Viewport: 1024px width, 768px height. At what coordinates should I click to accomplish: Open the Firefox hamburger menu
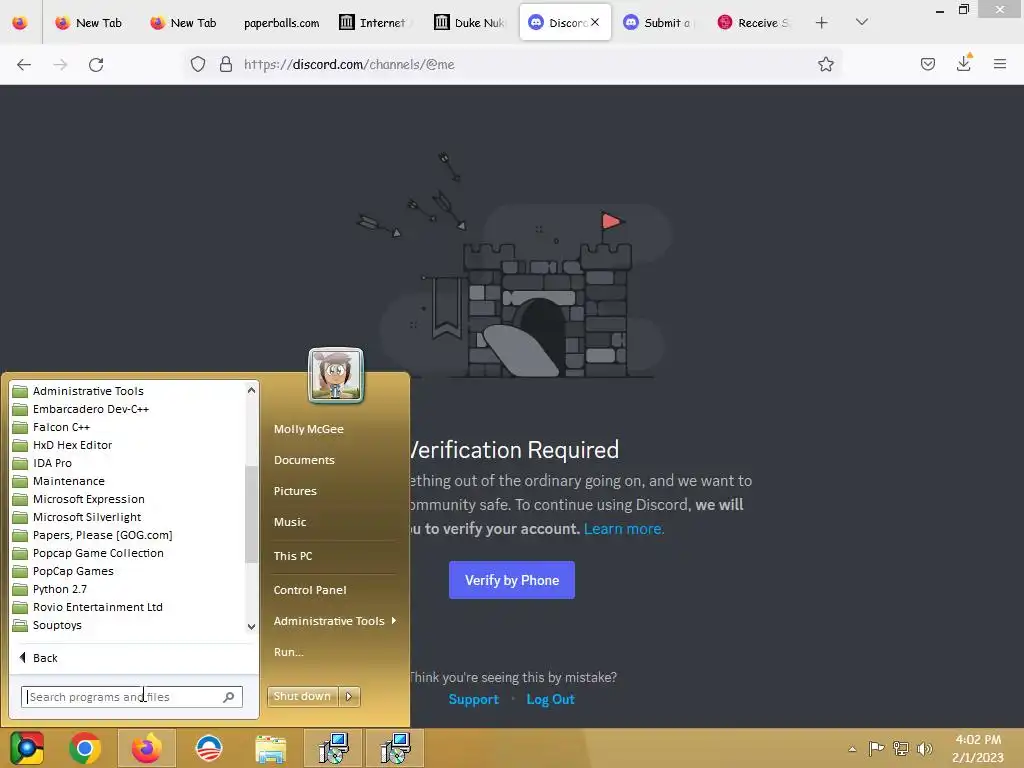(999, 64)
